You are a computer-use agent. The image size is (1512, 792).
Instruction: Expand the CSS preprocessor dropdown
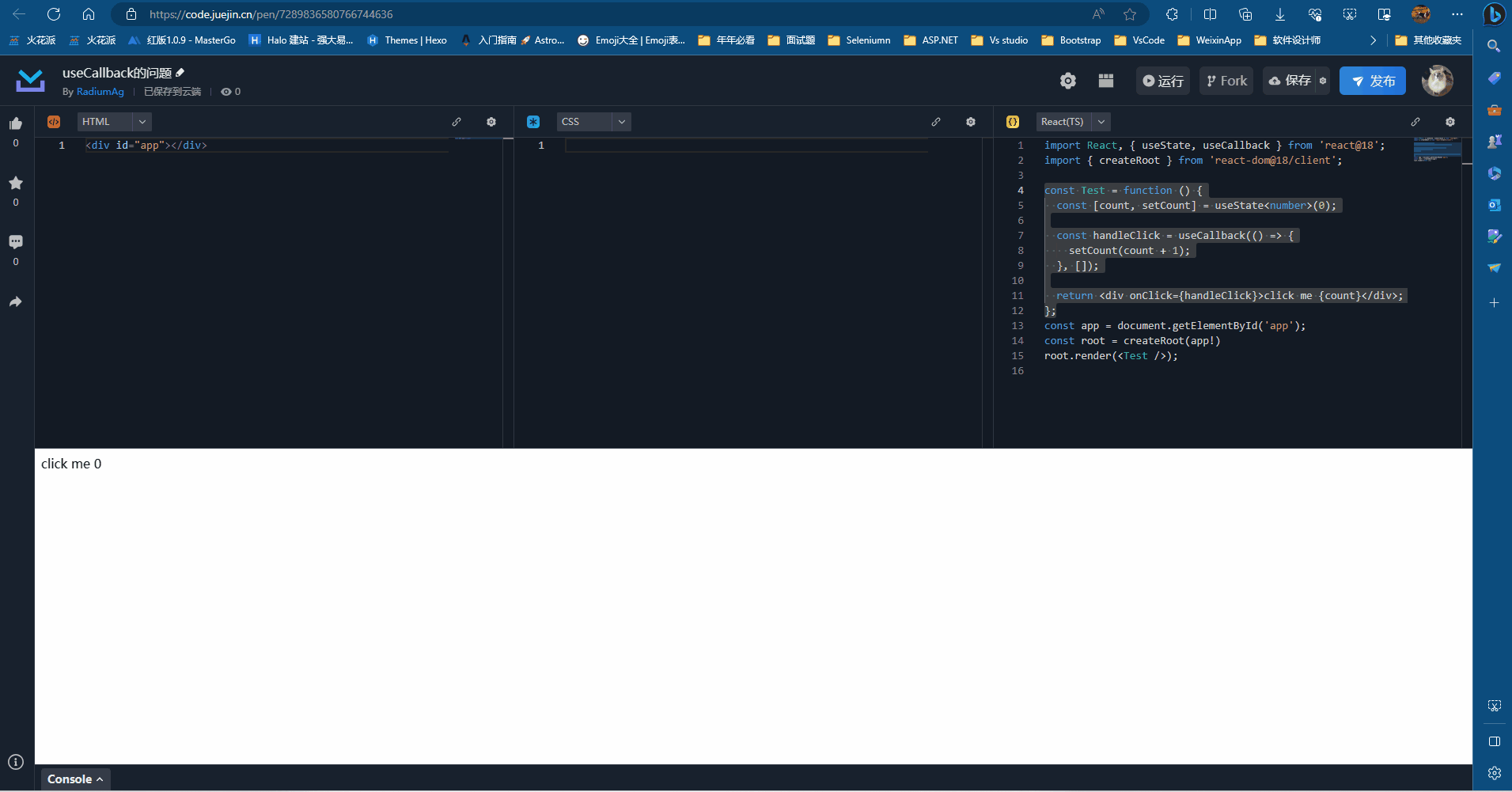coord(621,122)
